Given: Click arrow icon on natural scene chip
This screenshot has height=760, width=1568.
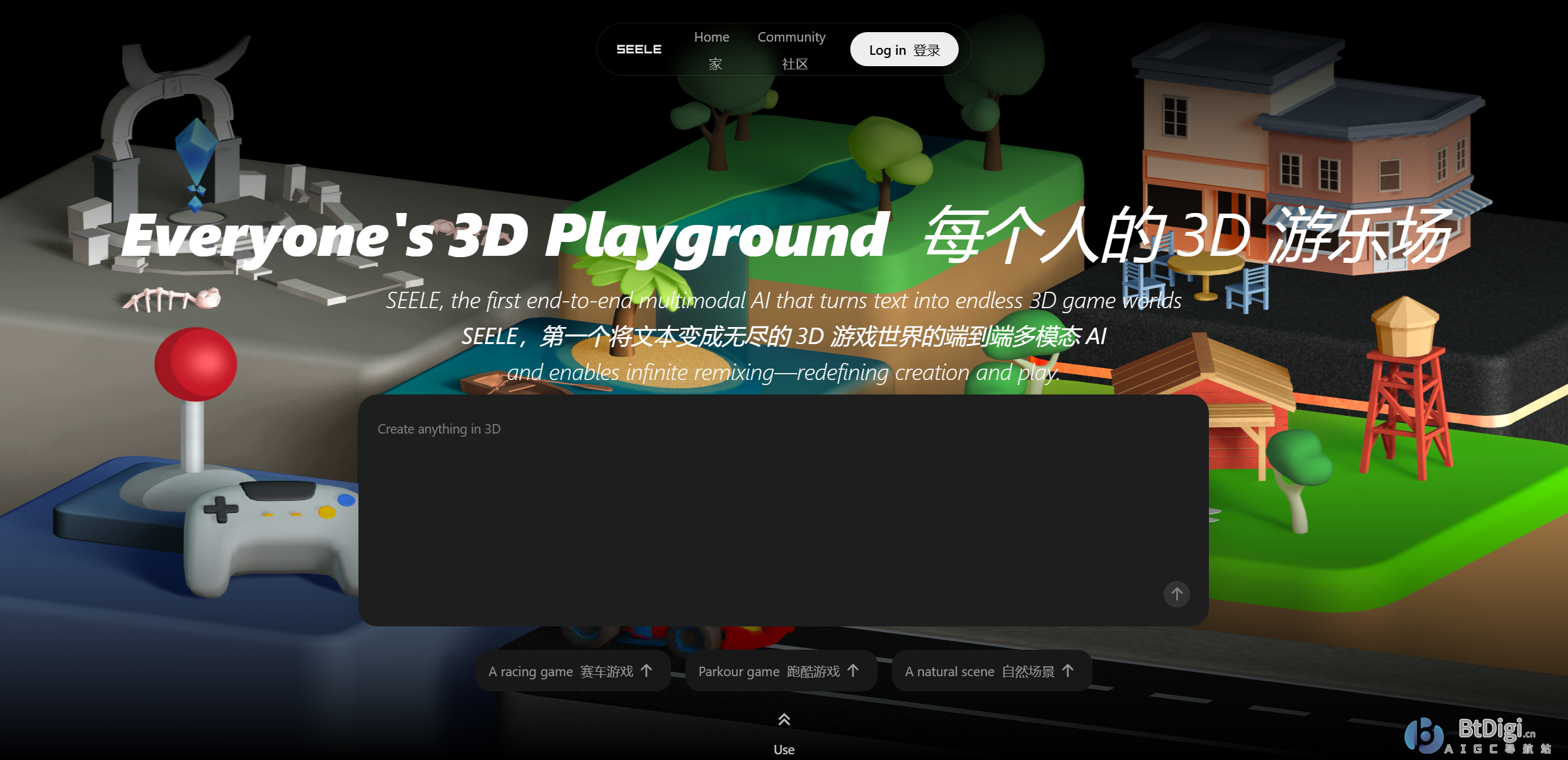Looking at the screenshot, I should point(1068,671).
